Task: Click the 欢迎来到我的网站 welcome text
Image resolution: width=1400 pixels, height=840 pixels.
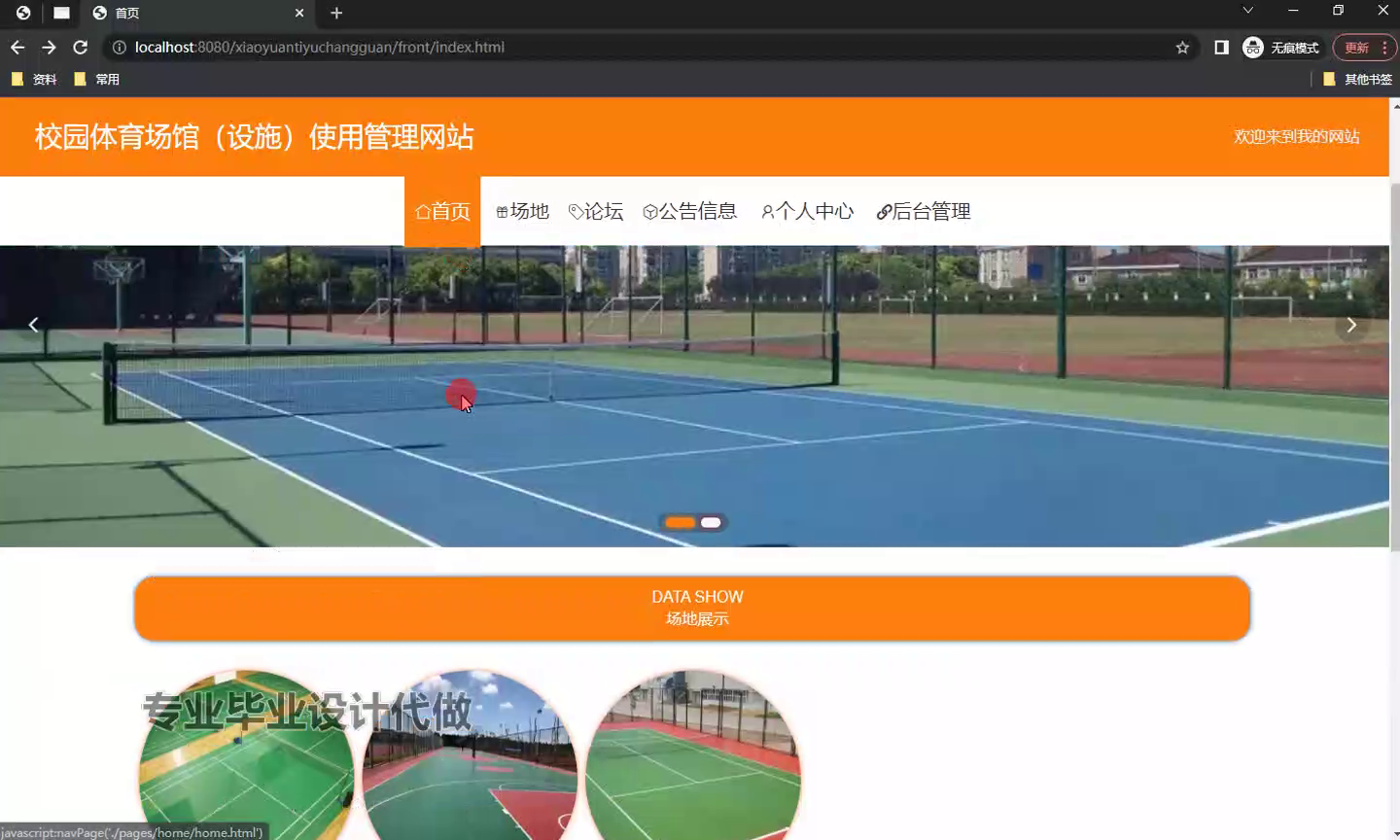Action: tap(1297, 136)
